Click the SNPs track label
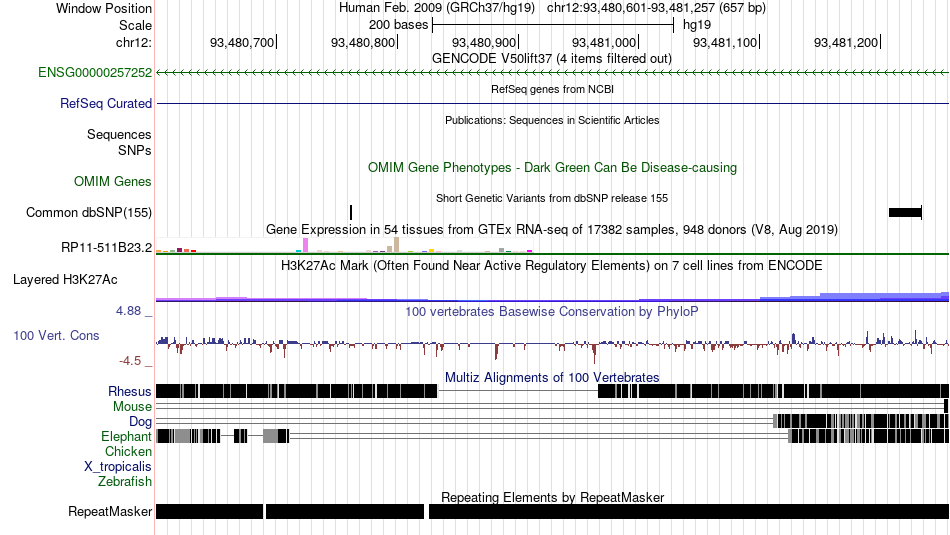The image size is (950, 535). pos(135,150)
